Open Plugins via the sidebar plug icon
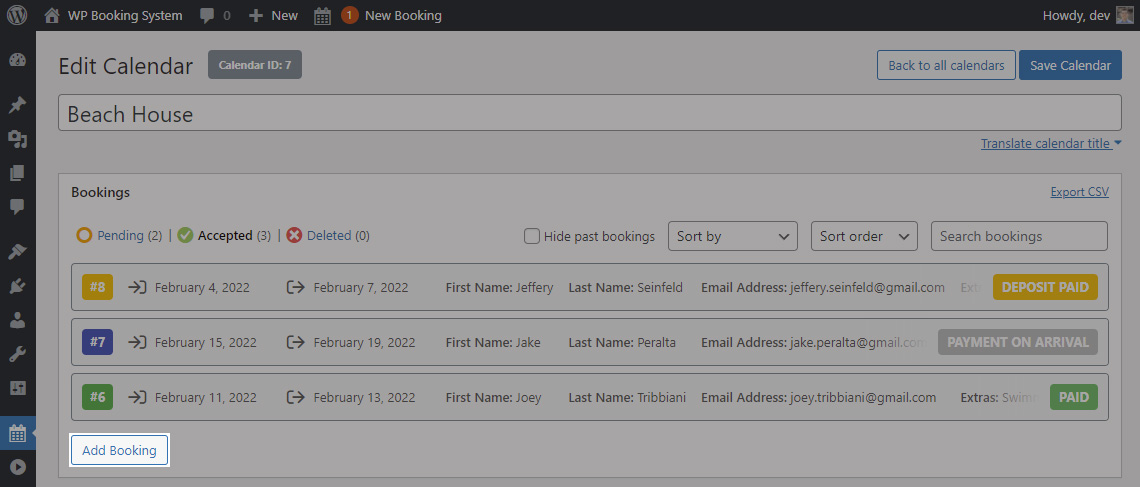The height and width of the screenshot is (487, 1140). click(x=17, y=286)
